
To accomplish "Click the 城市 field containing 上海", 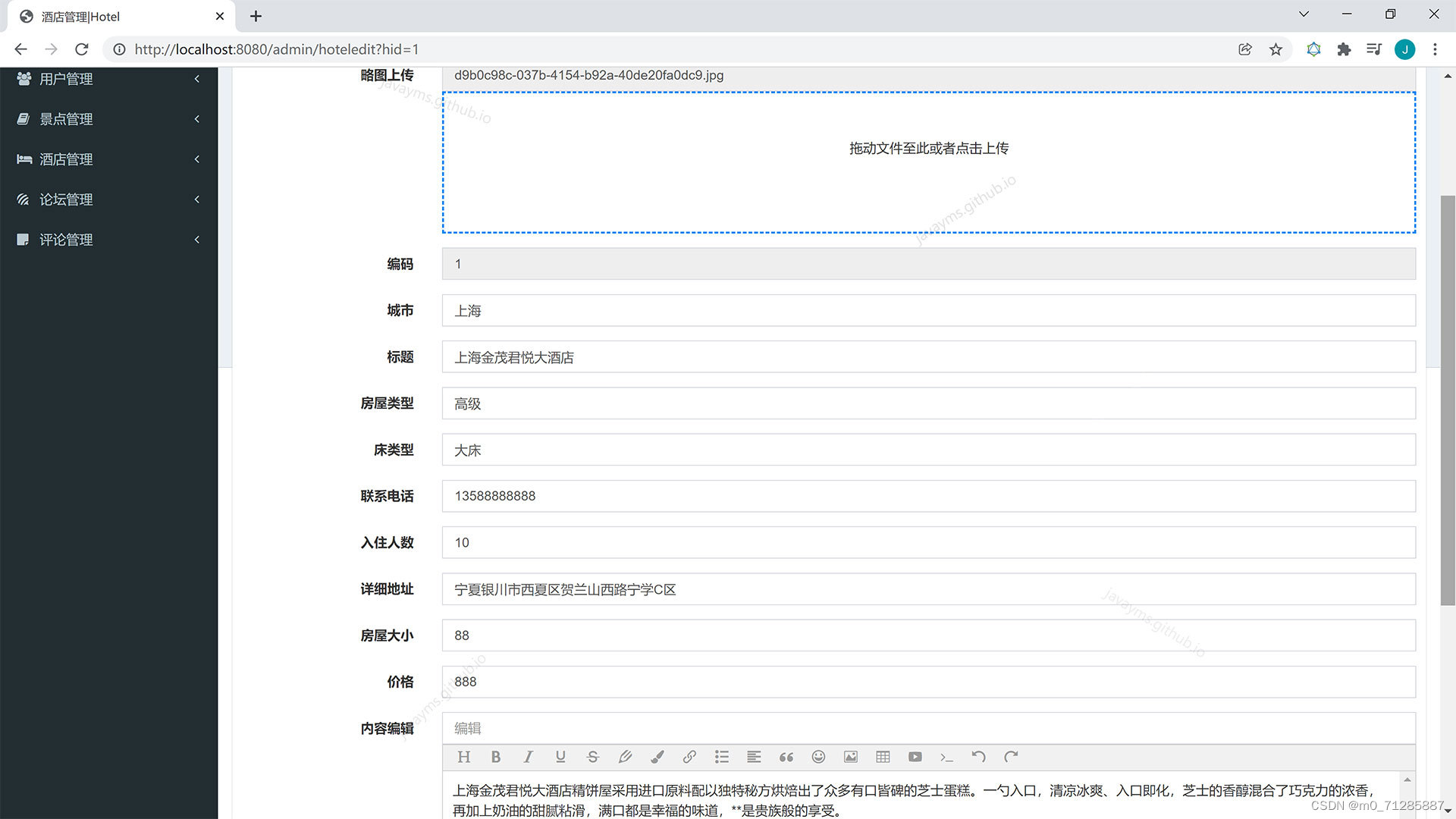I will pyautogui.click(x=929, y=311).
